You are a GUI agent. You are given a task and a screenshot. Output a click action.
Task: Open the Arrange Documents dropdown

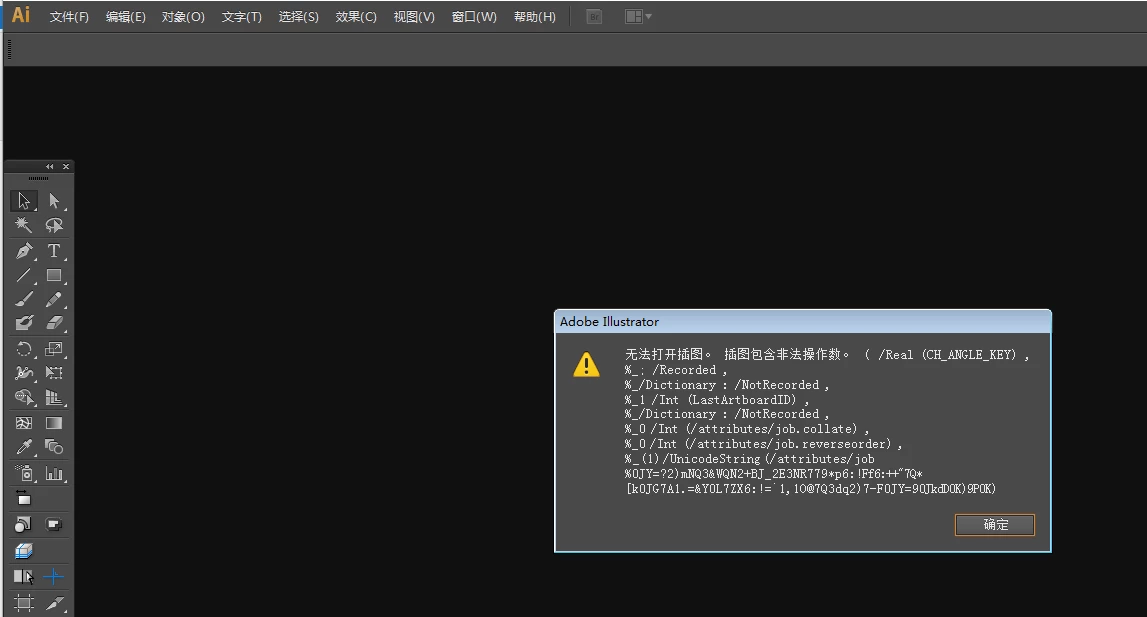[639, 16]
